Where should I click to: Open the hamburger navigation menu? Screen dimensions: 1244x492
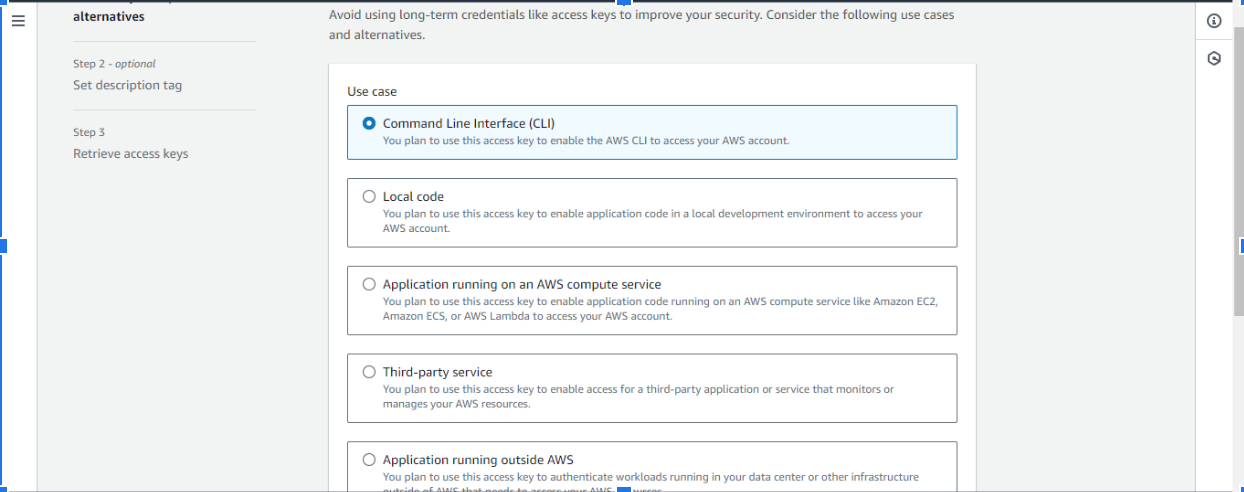tap(18, 21)
